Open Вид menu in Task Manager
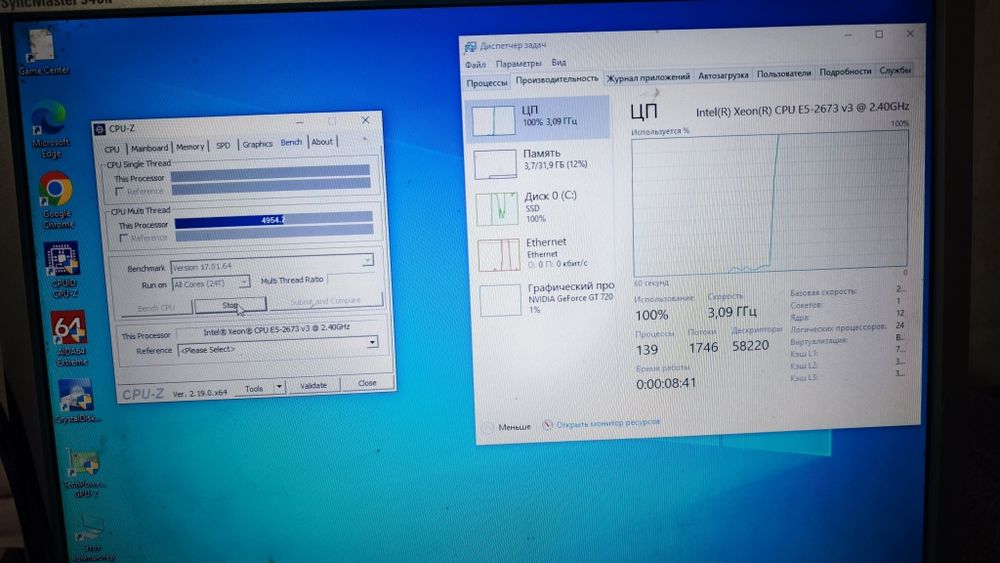Viewport: 1000px width, 563px height. point(559,62)
